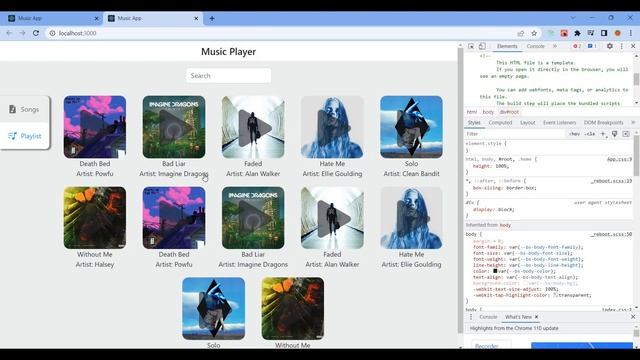
Task: Open the Songs sidebar item
Action: click(x=24, y=109)
